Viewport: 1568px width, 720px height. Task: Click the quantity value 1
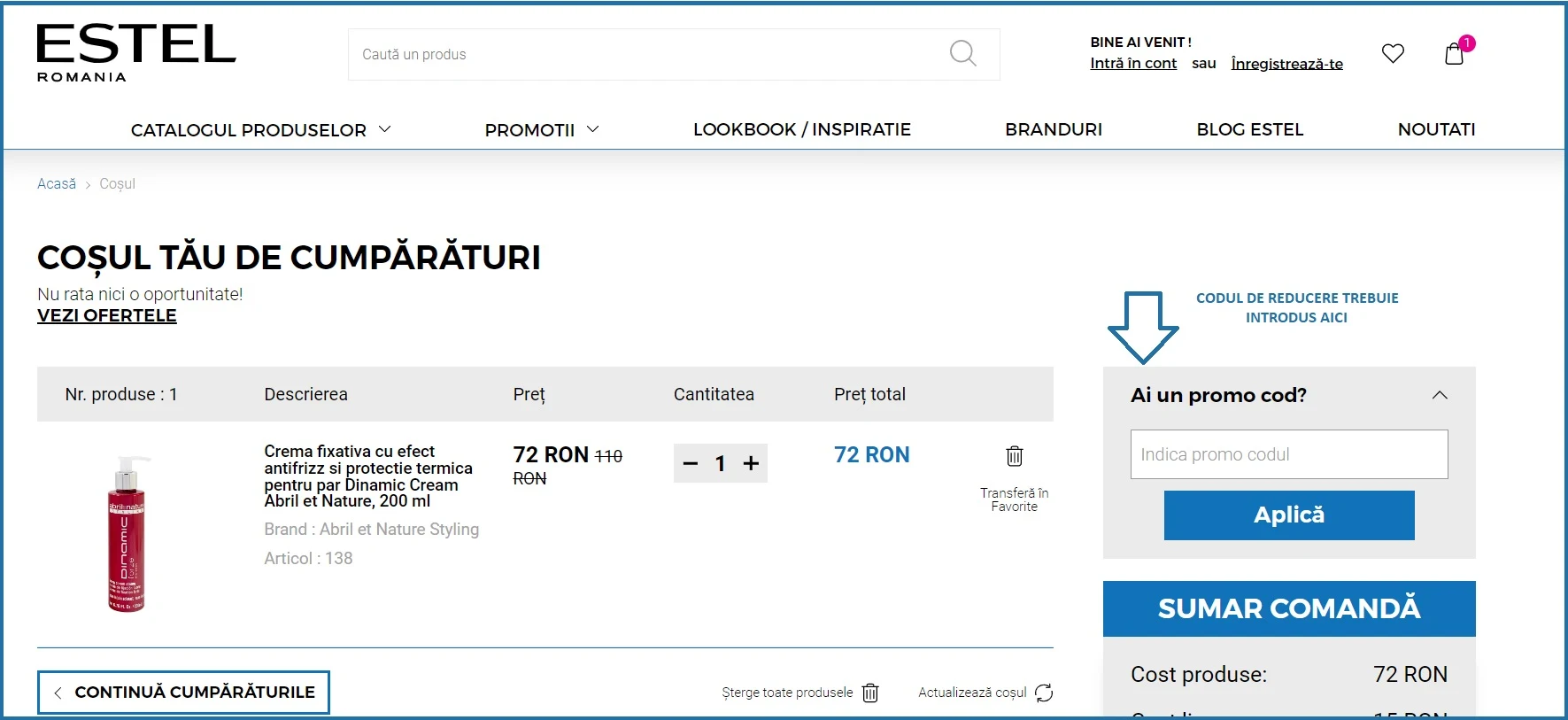(x=721, y=463)
